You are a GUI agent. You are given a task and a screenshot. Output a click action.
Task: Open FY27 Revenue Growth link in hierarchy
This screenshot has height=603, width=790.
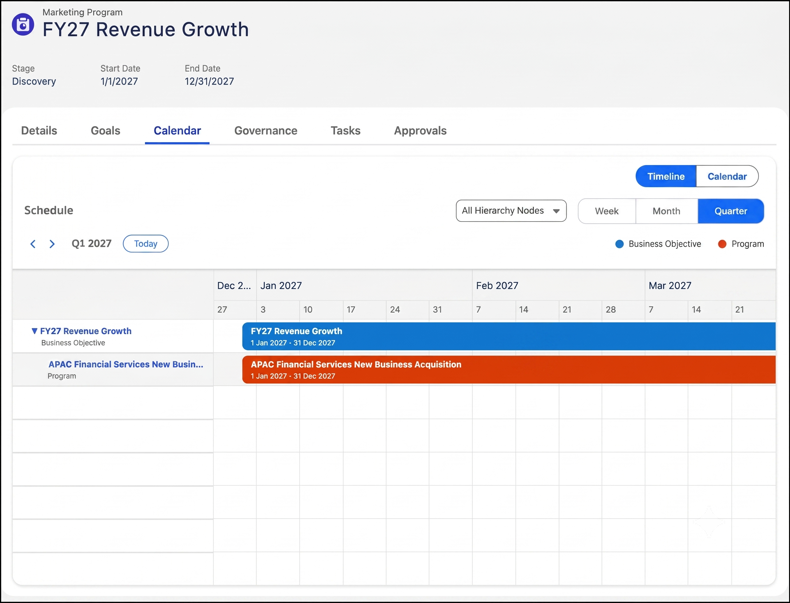click(86, 331)
